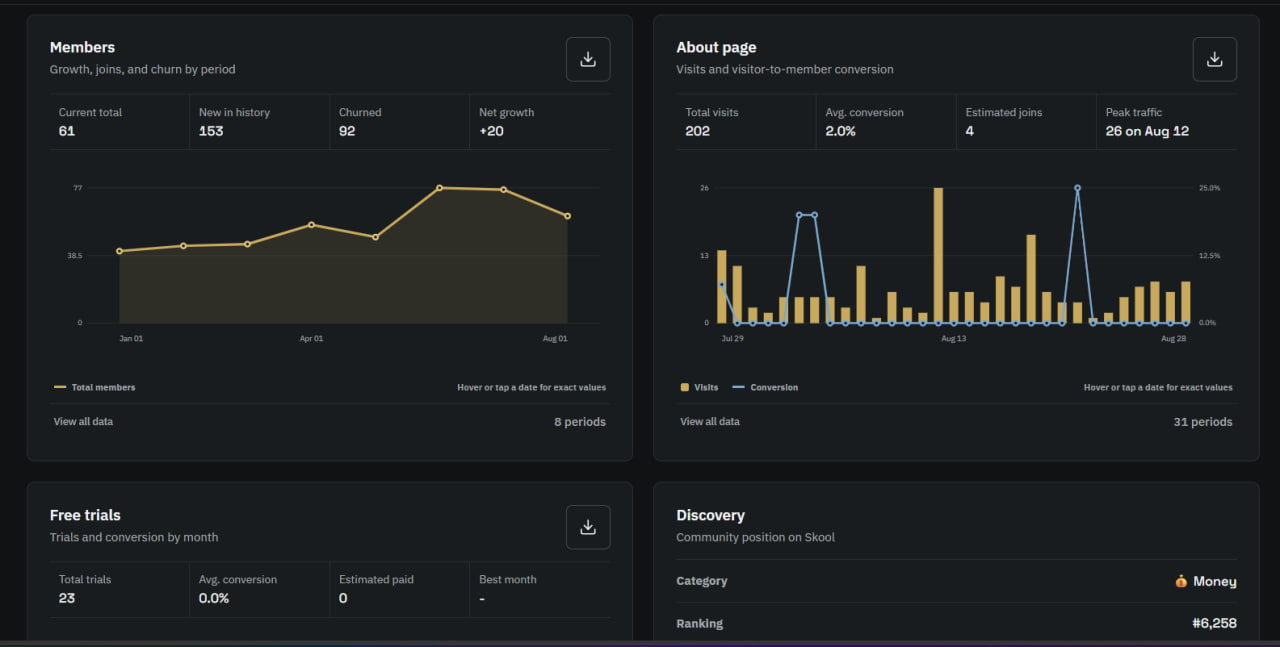Download the Free trials data
This screenshot has height=647, width=1280.
pos(588,527)
